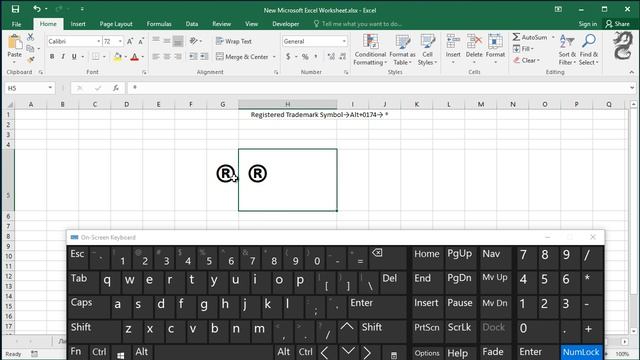Click Decrease Decimal icon
Viewport: 640px width, 360px height.
point(342,57)
